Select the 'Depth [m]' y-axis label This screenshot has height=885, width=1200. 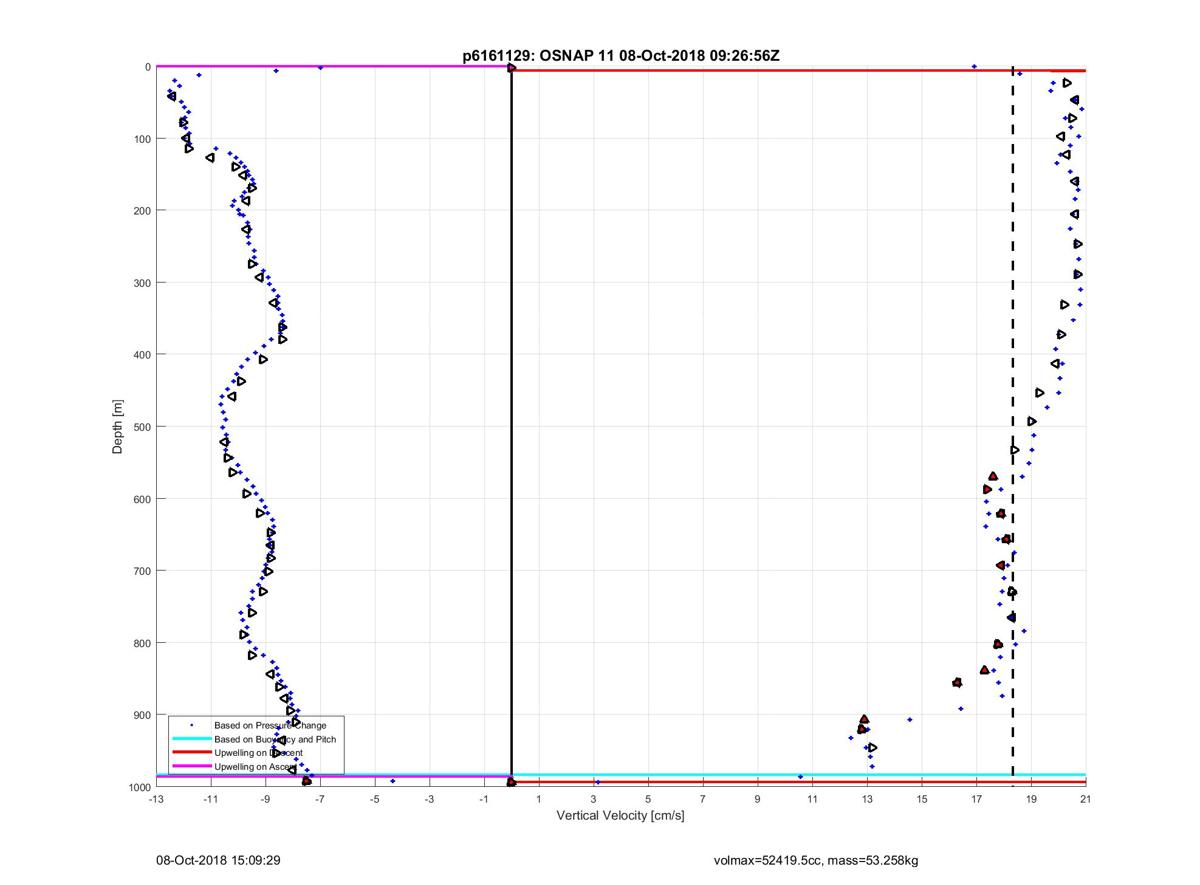click(x=118, y=427)
